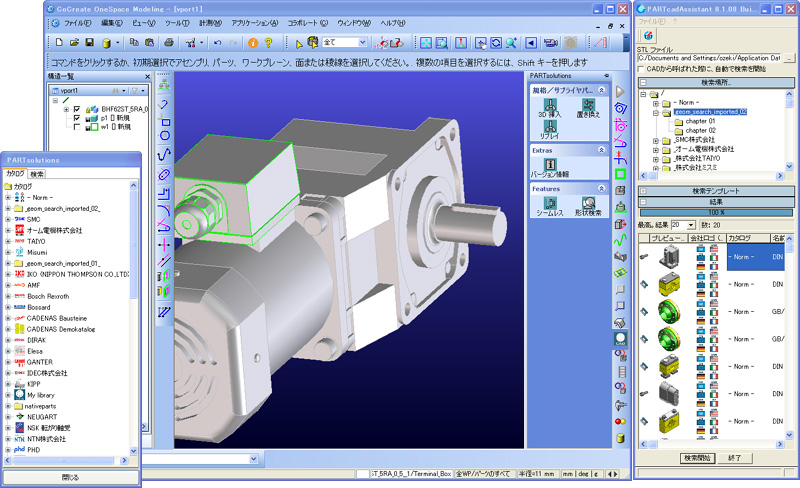
Task: Toggle the w1 workplane checkbox
Action: coord(77,127)
